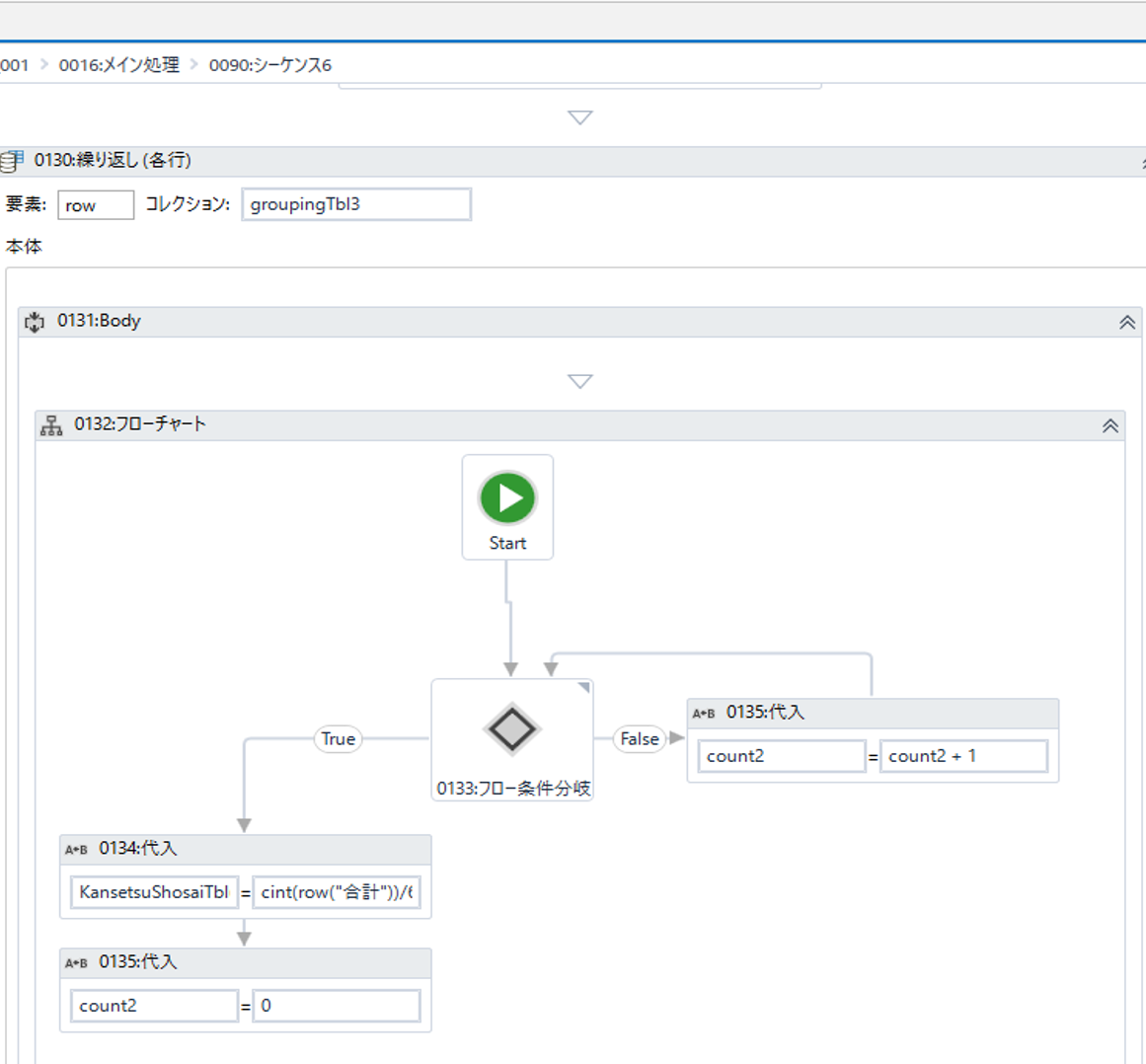
Task: Open breadcrumb 0090:シーケンス6
Action: [x=270, y=65]
